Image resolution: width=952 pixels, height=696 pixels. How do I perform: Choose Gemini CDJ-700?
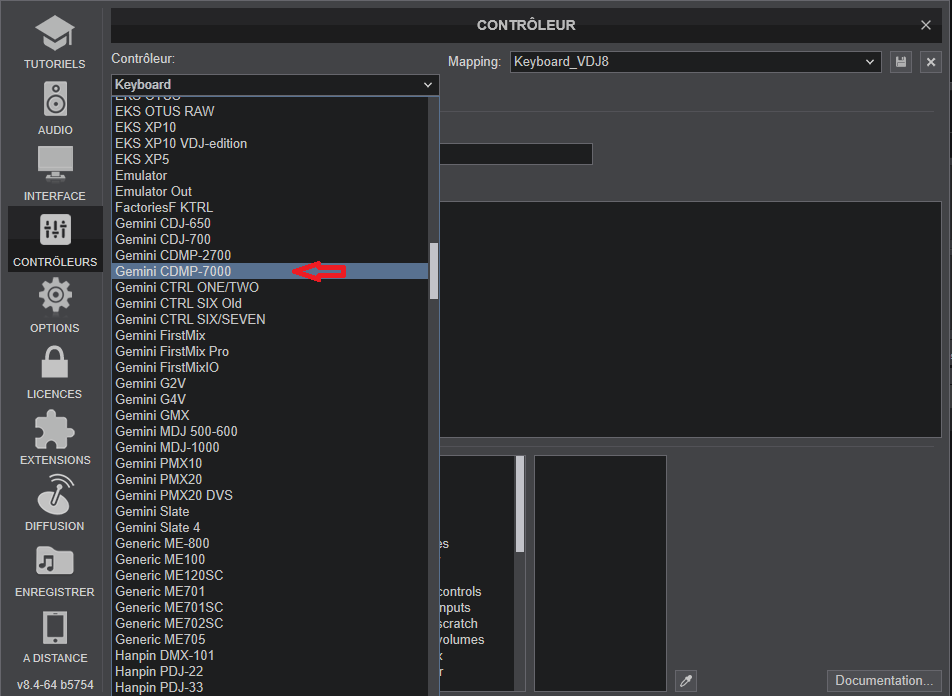(x=270, y=239)
